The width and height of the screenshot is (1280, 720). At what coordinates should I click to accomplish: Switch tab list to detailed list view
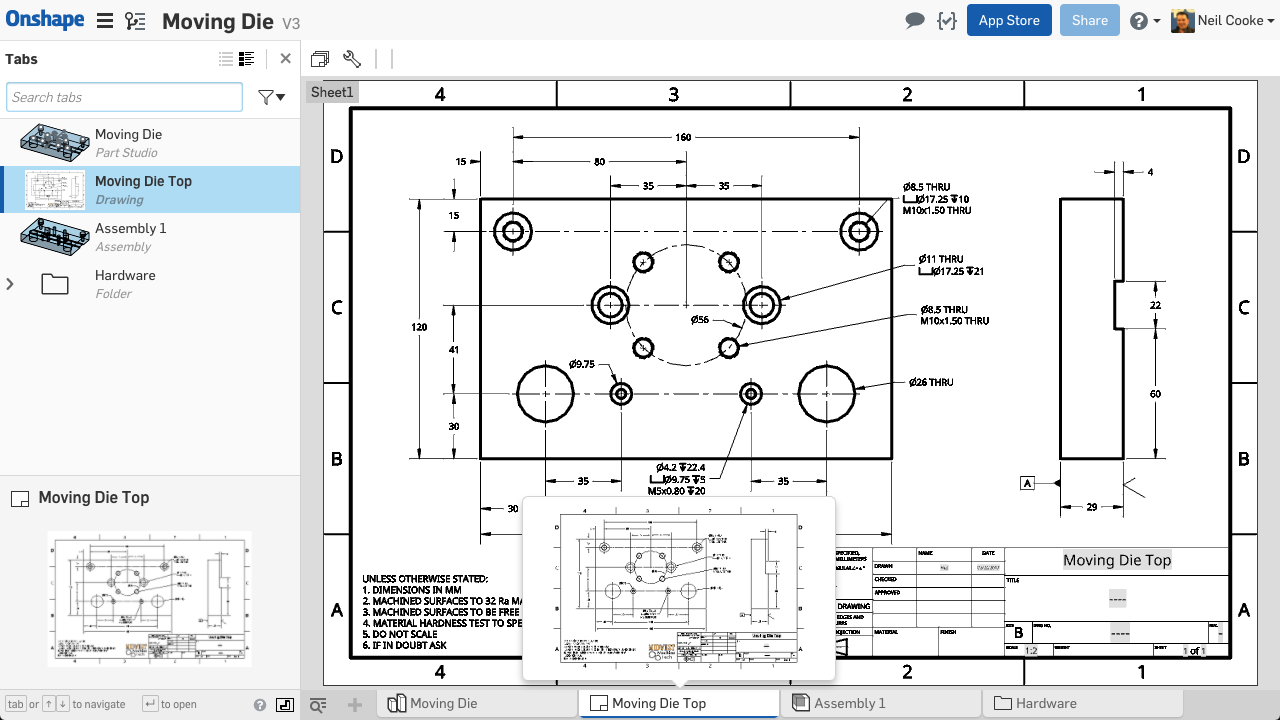click(x=247, y=59)
